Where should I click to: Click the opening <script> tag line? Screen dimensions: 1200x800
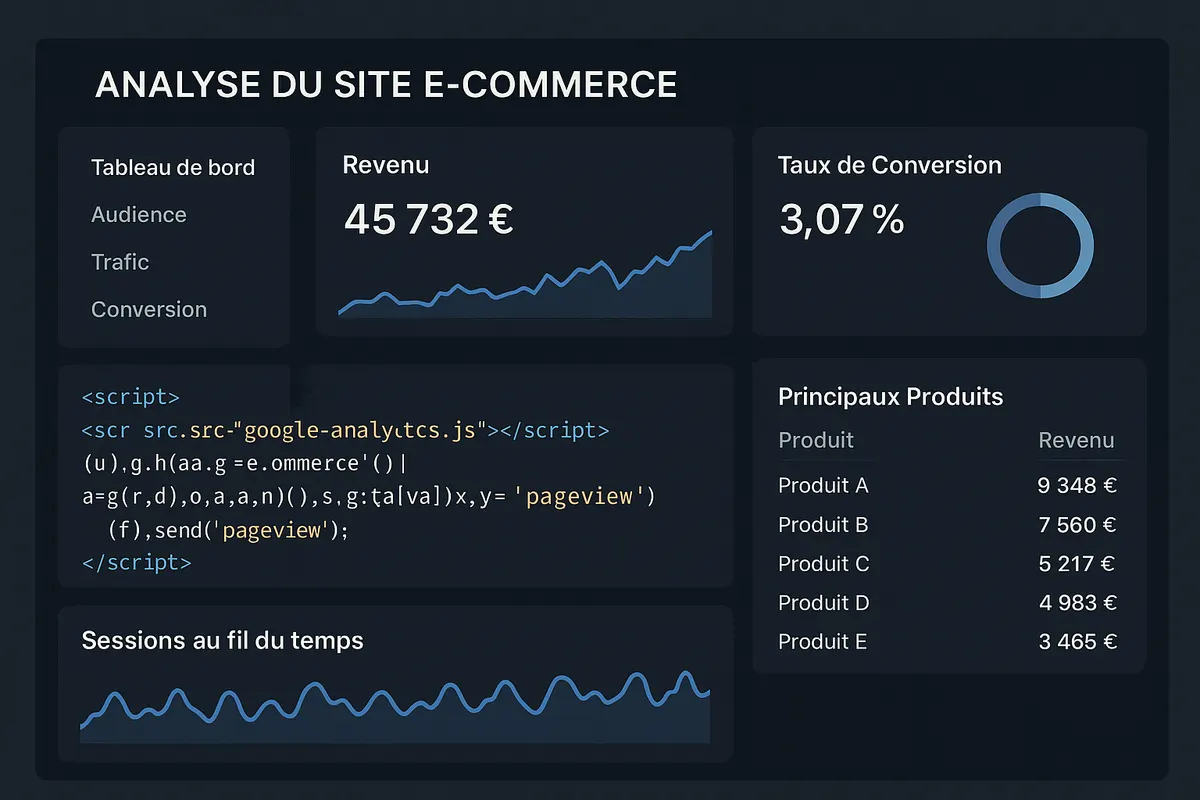pos(130,397)
